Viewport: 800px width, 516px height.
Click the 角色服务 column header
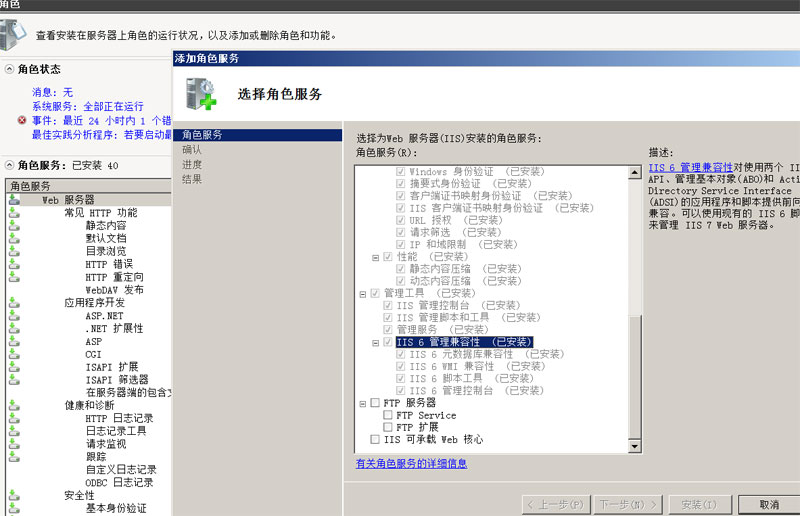click(89, 186)
